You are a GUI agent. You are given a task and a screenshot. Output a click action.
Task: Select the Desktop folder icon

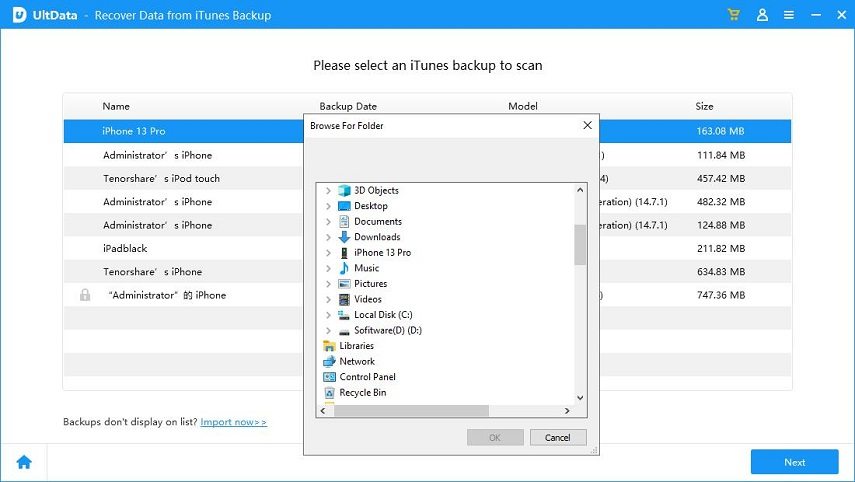344,206
